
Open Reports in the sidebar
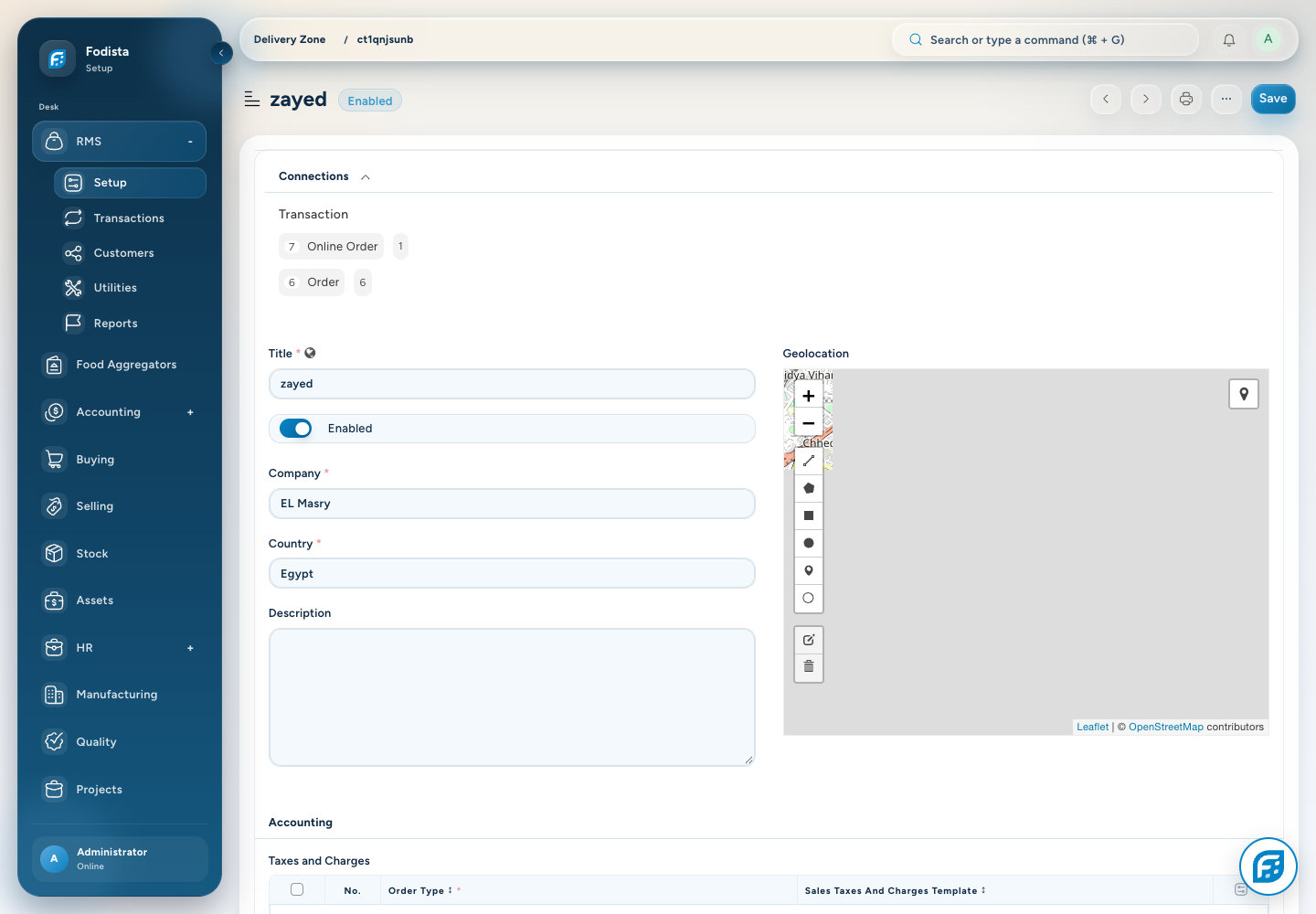tap(130, 324)
